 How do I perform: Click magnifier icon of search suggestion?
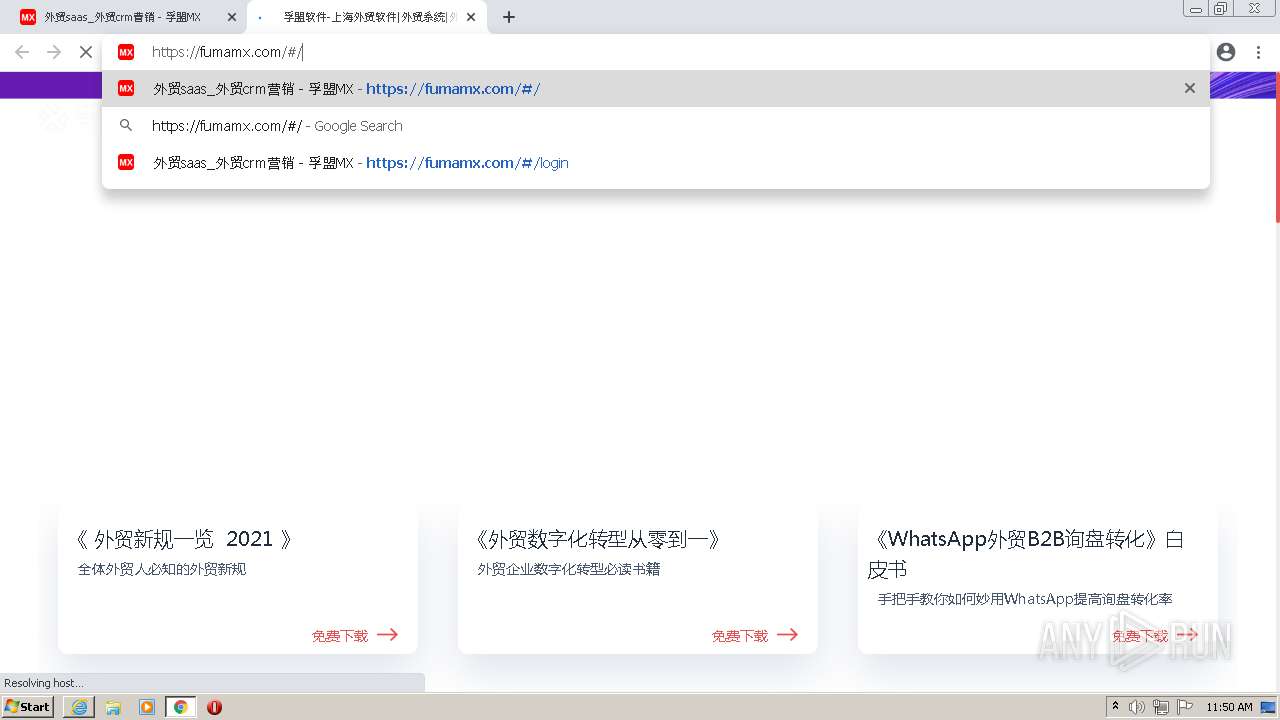126,126
